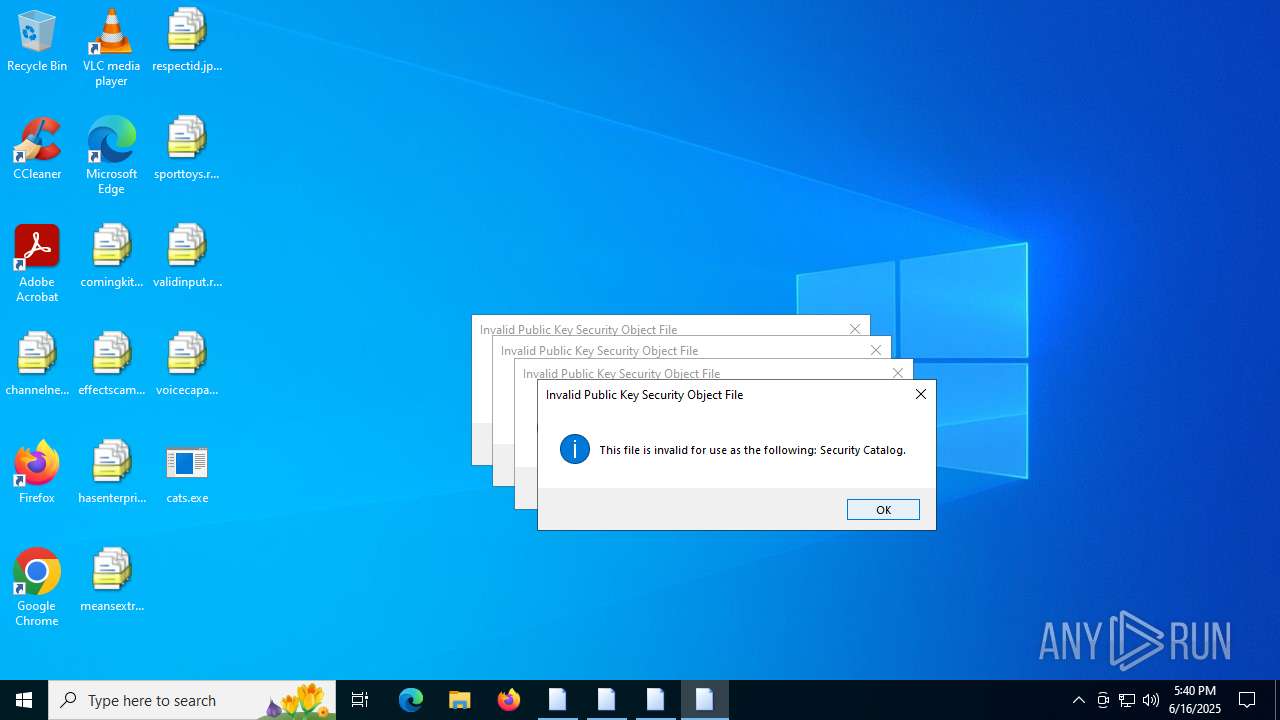Close the second-from-back Invalid Public Key dialog

[x=876, y=350]
